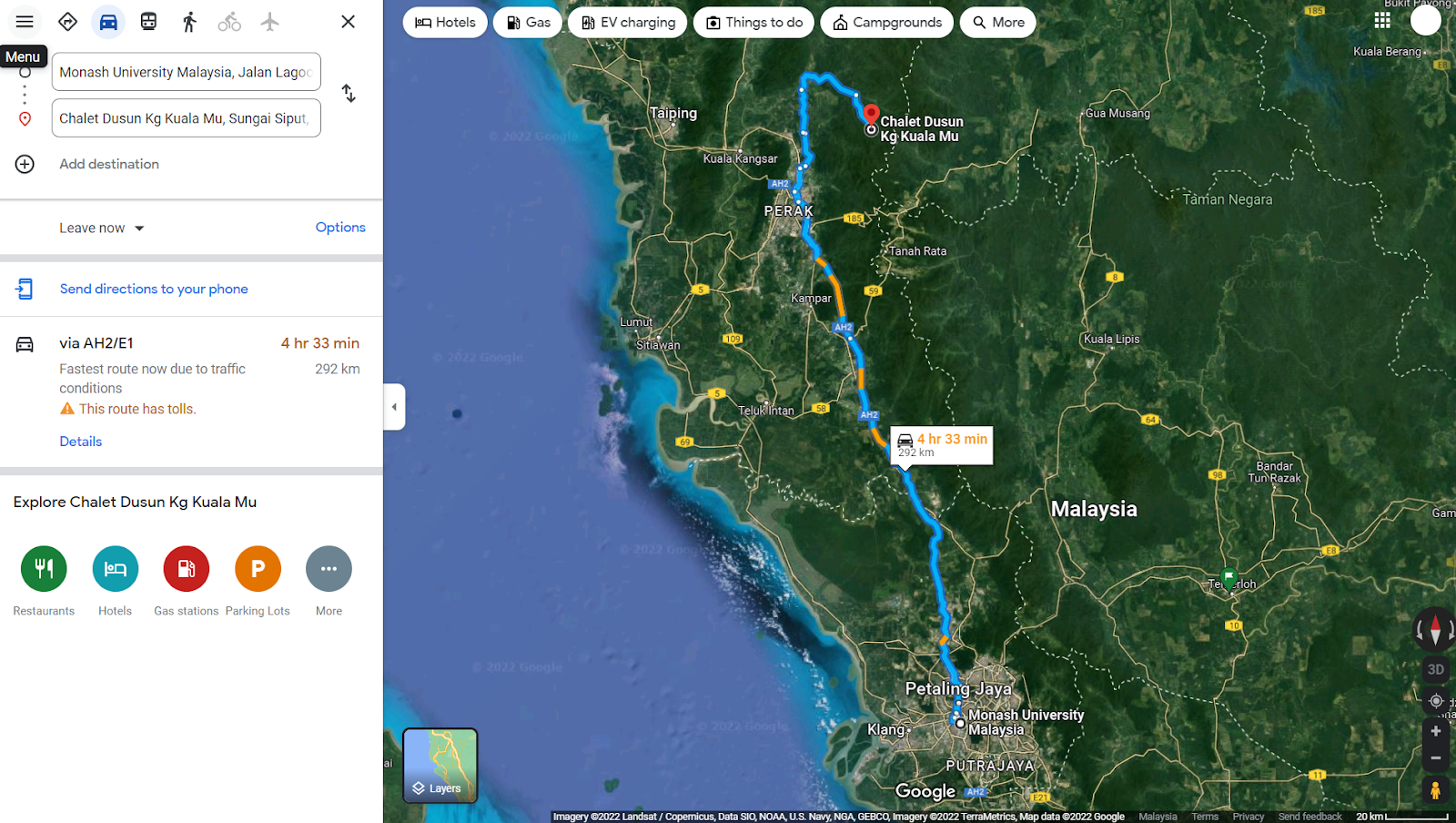The image size is (1456, 823).
Task: Collapse the side panel arrow
Action: 394,407
